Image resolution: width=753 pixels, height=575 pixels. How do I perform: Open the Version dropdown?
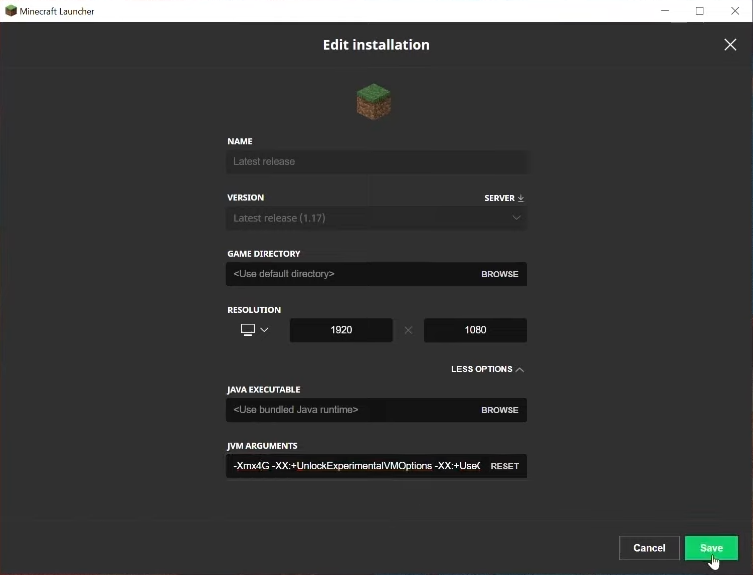[376, 218]
